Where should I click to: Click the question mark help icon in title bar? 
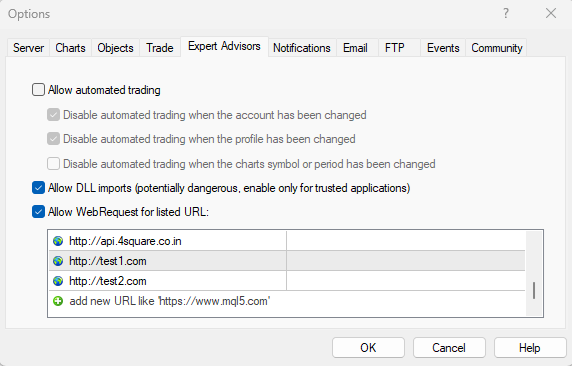[x=506, y=14]
